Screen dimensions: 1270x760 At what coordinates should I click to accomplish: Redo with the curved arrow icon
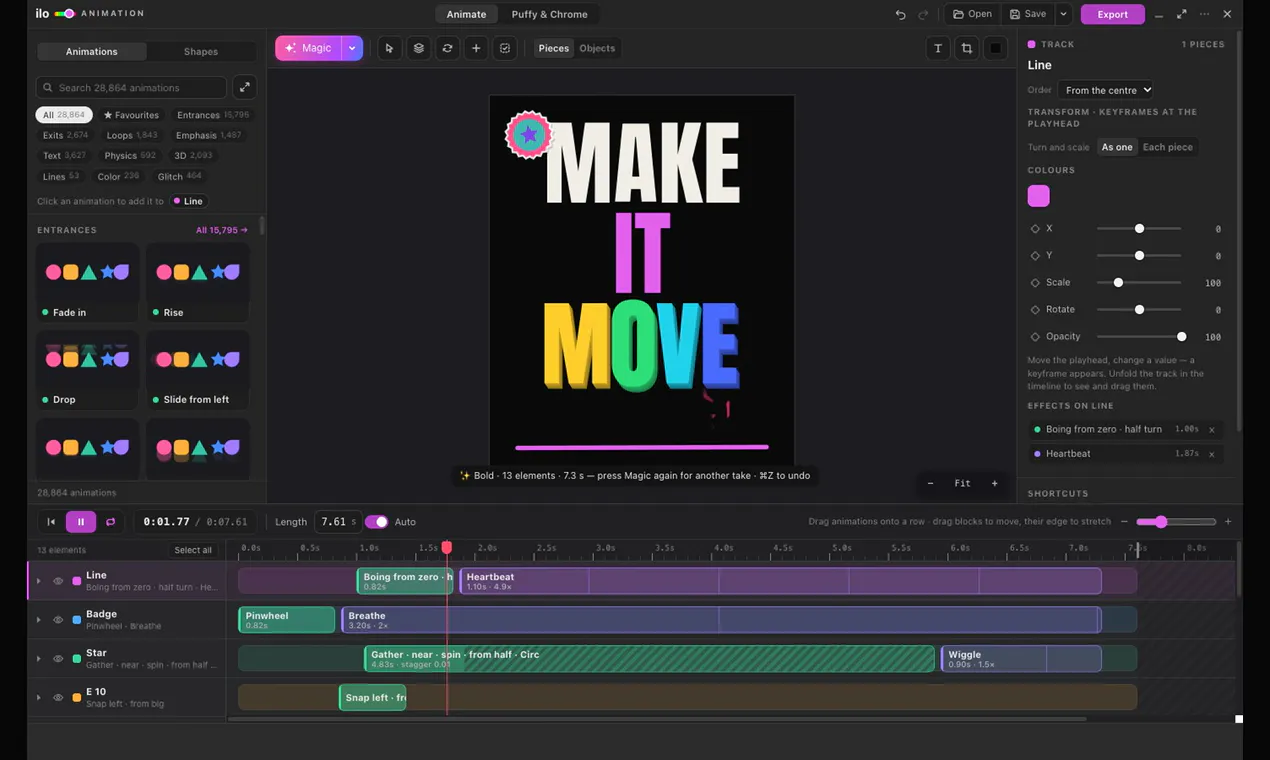point(923,14)
